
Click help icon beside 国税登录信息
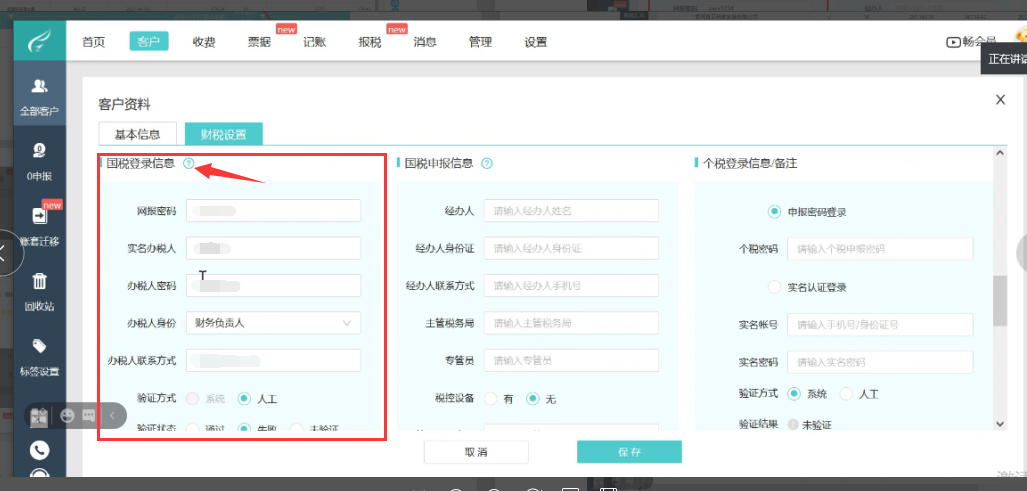tap(189, 163)
